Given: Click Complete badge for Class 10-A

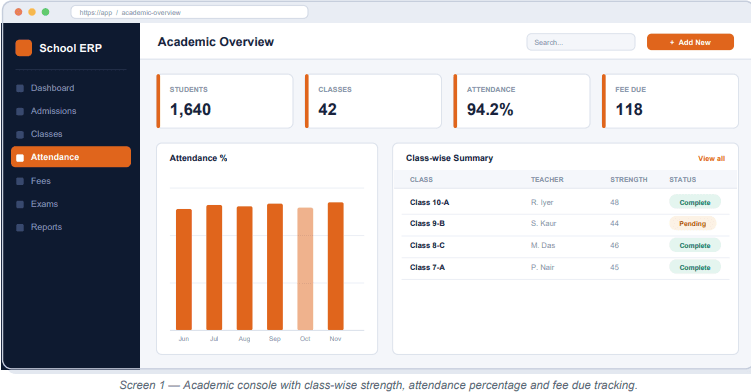Looking at the screenshot, I should coord(695,202).
